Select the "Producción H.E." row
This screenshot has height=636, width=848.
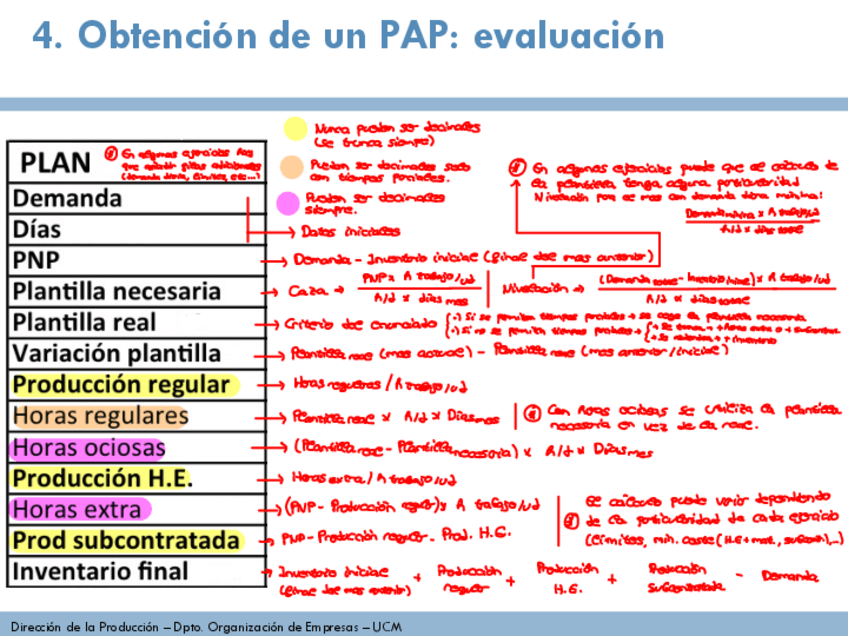tap(137, 478)
